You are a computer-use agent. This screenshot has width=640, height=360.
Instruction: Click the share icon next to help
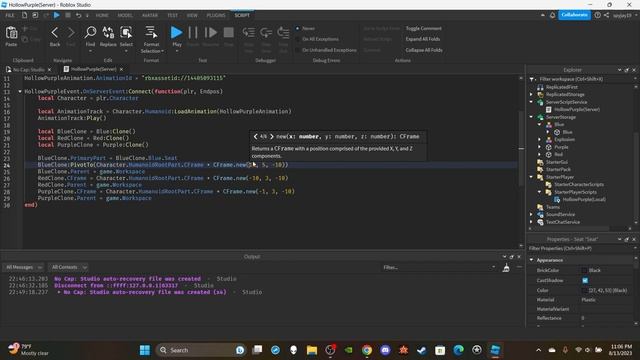607,15
